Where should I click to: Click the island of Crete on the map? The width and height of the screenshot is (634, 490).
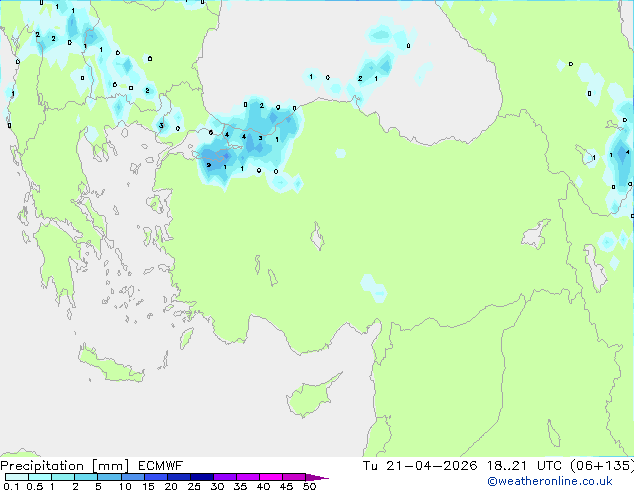coord(111,364)
